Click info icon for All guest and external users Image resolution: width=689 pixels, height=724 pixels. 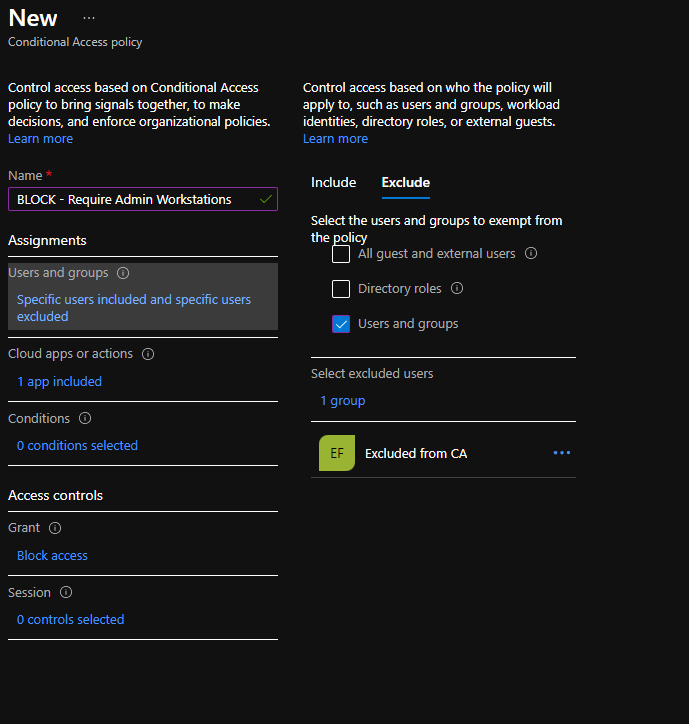click(x=531, y=254)
